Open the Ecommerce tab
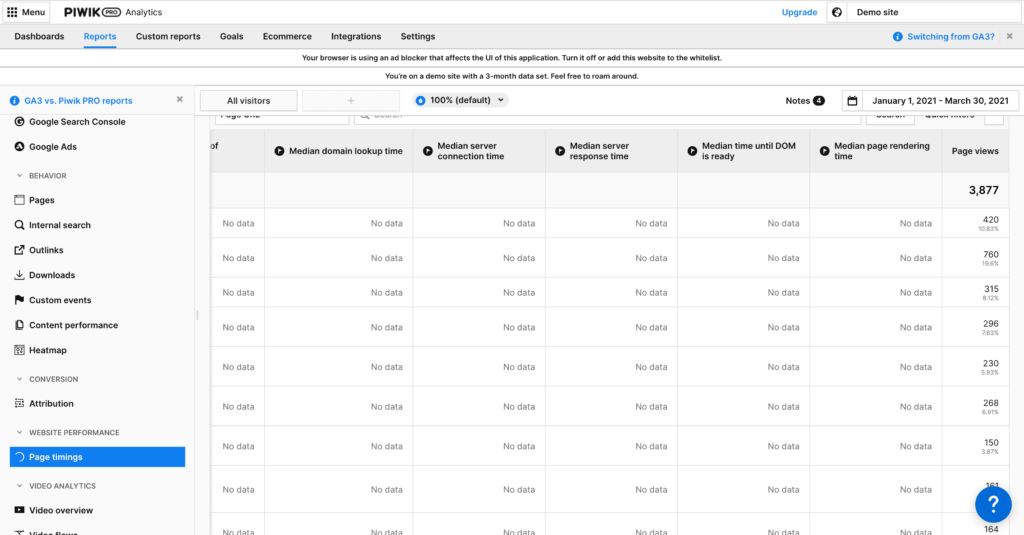This screenshot has height=535, width=1024. tap(287, 37)
